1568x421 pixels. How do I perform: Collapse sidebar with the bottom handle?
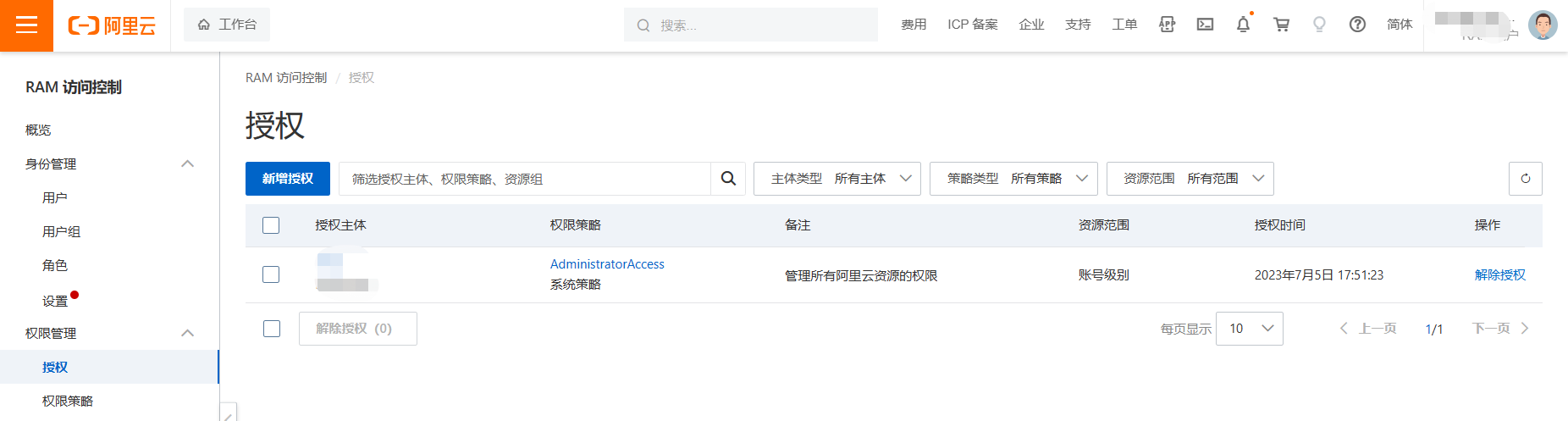coord(228,413)
